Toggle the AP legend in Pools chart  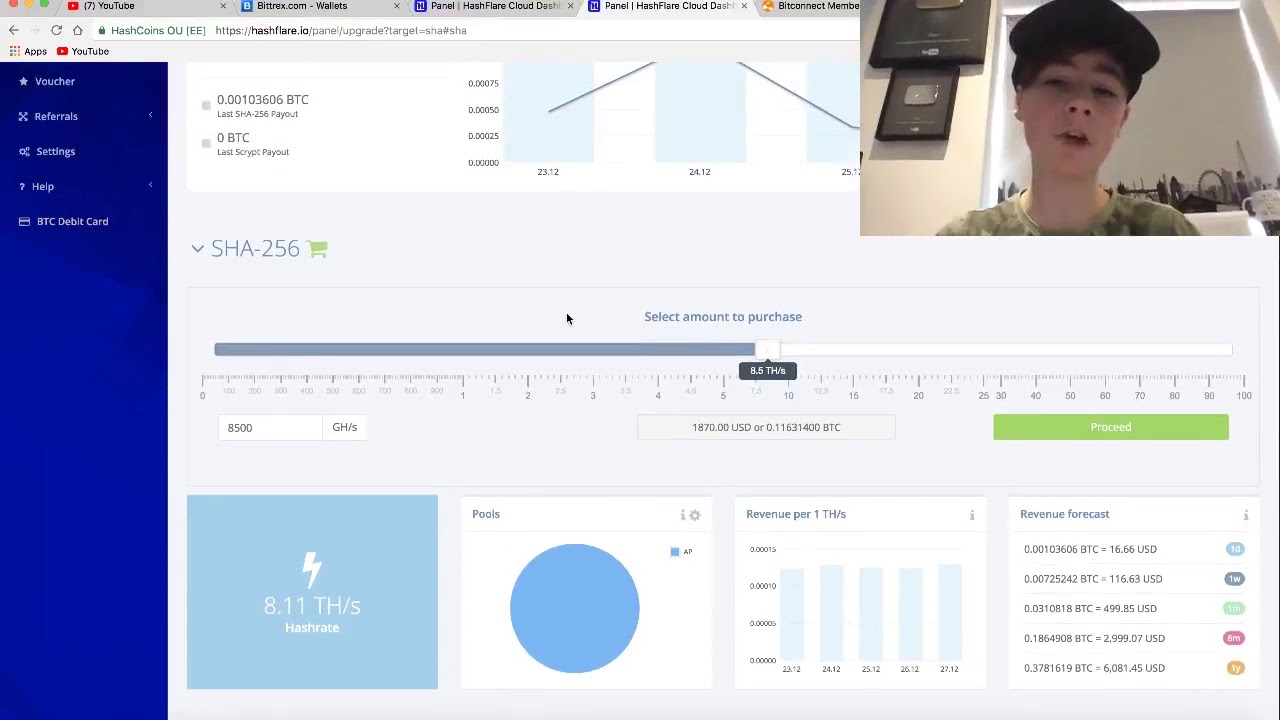[x=681, y=552]
